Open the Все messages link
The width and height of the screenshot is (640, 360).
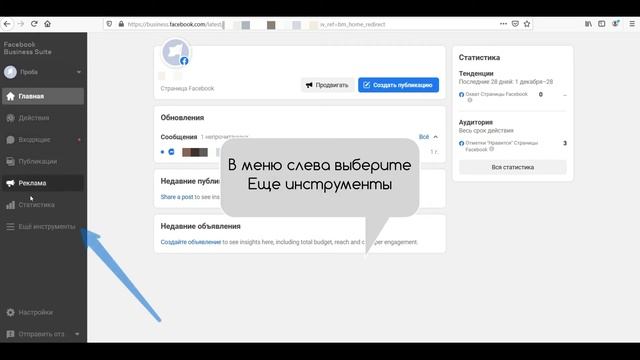(424, 137)
